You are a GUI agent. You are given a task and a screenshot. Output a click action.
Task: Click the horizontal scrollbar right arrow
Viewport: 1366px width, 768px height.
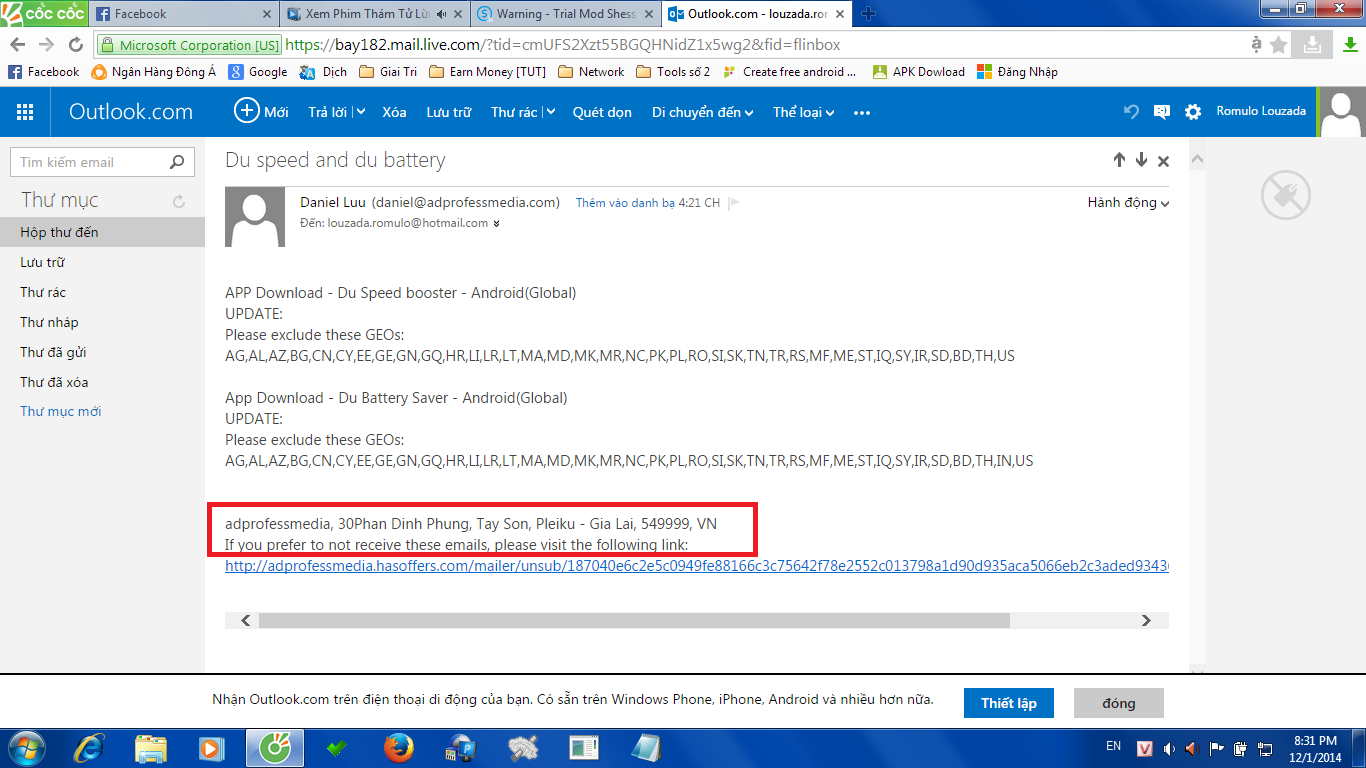point(1147,621)
